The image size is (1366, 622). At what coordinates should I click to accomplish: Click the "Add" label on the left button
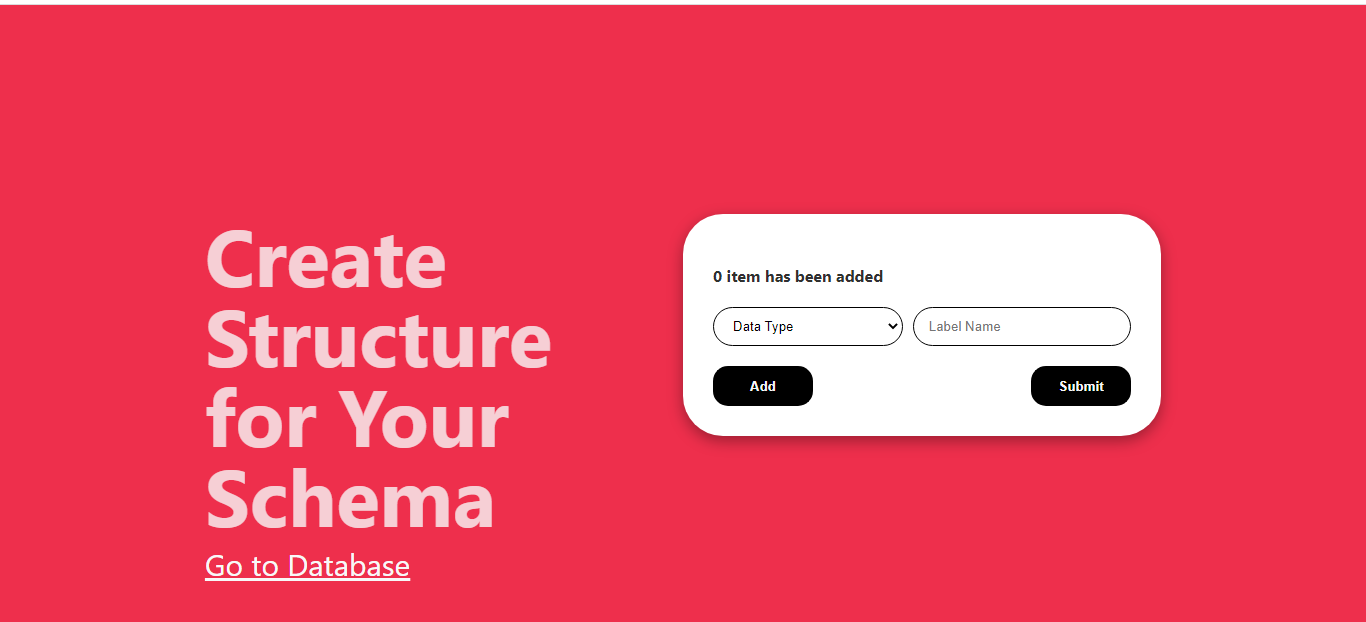point(762,386)
